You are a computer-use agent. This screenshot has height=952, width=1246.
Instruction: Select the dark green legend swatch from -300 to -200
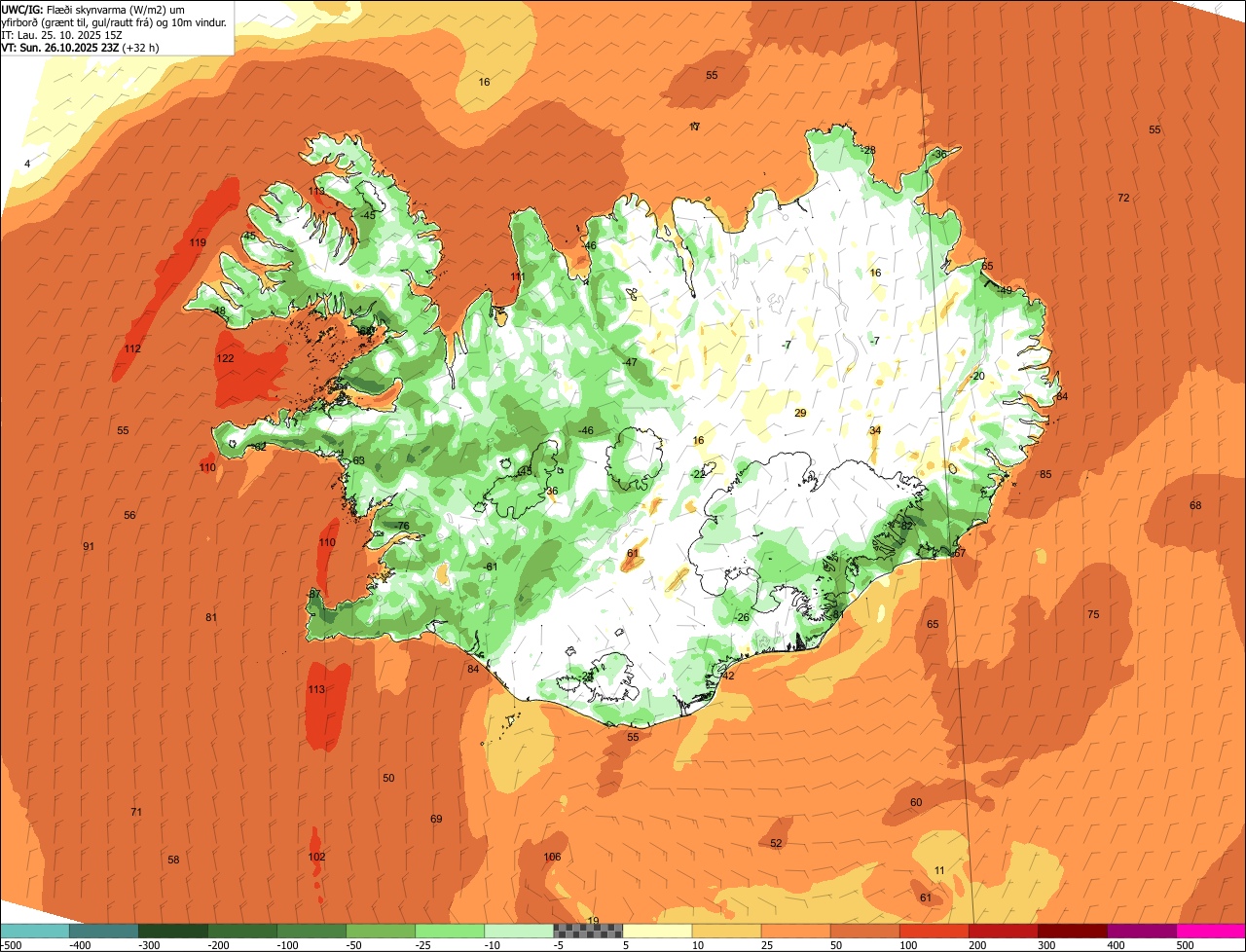[x=173, y=931]
